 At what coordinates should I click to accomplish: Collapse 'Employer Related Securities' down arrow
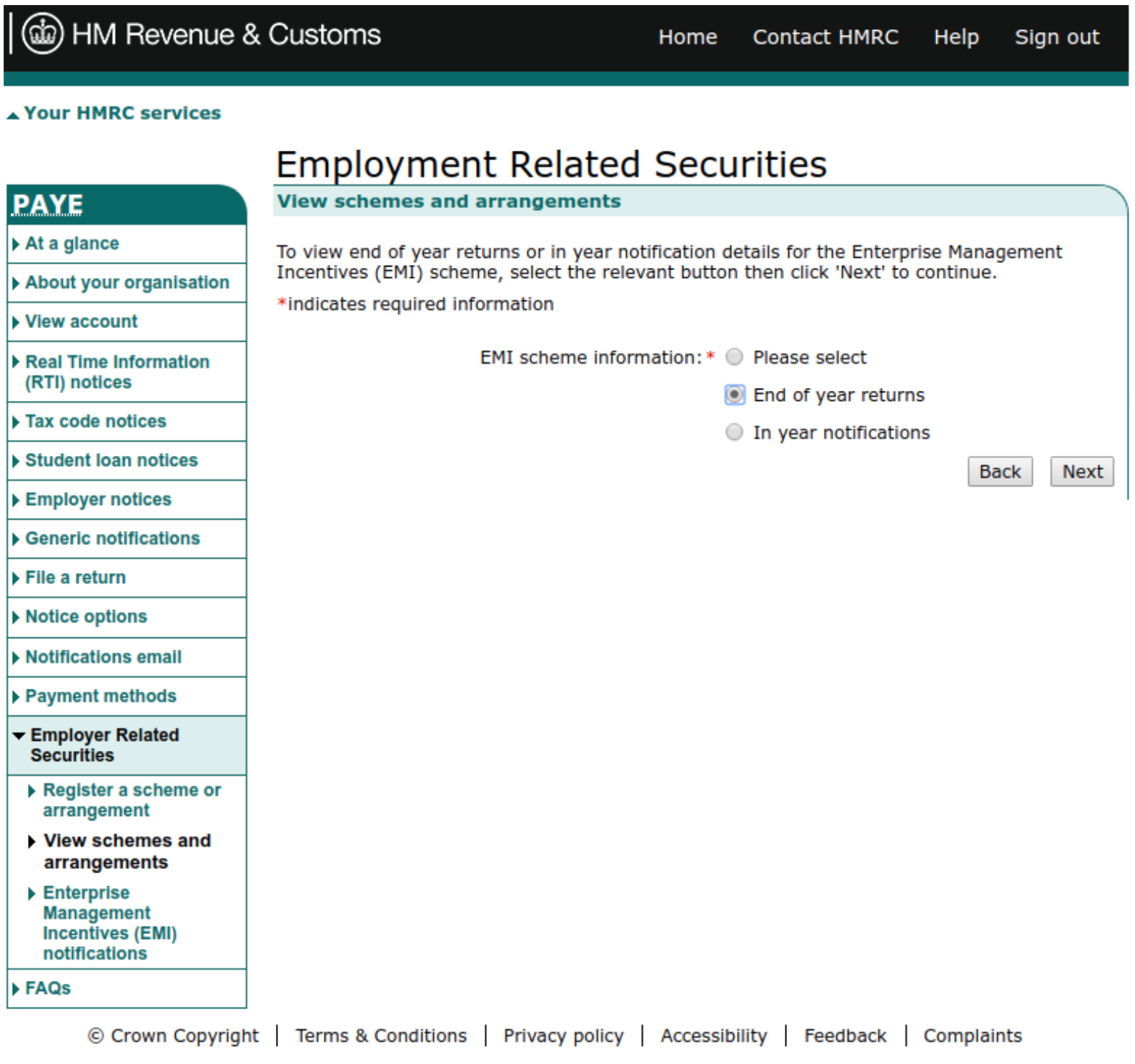pyautogui.click(x=19, y=735)
